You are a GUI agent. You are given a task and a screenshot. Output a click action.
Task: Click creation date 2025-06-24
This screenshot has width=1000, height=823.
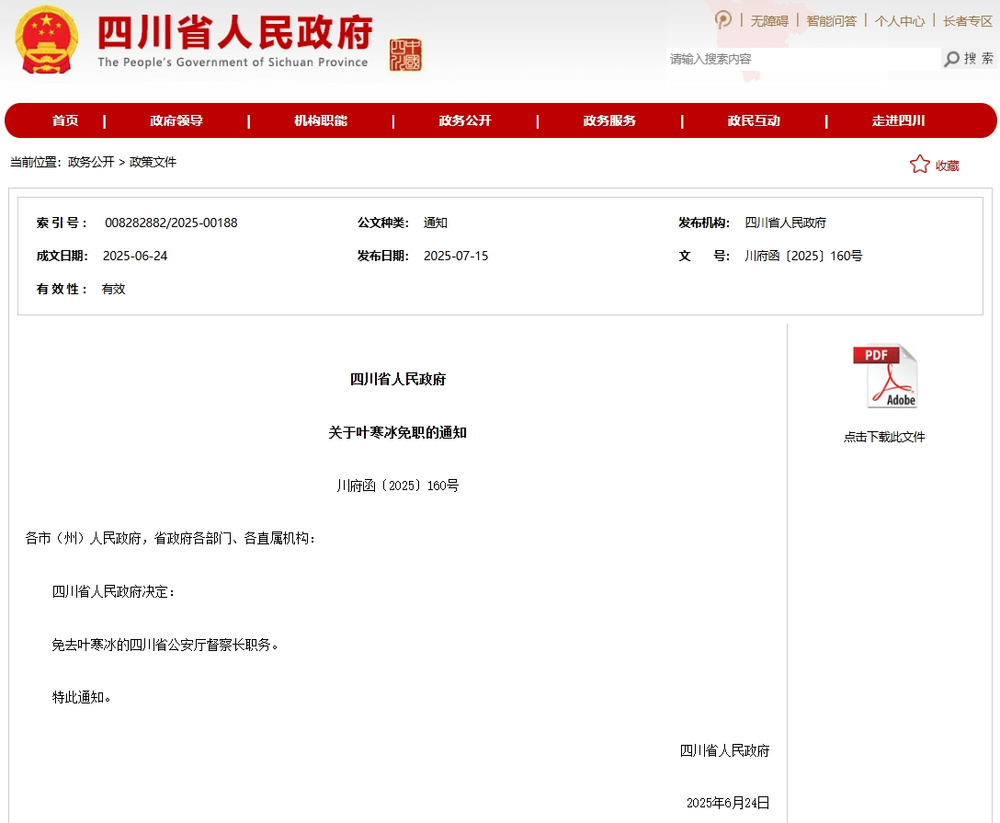135,256
